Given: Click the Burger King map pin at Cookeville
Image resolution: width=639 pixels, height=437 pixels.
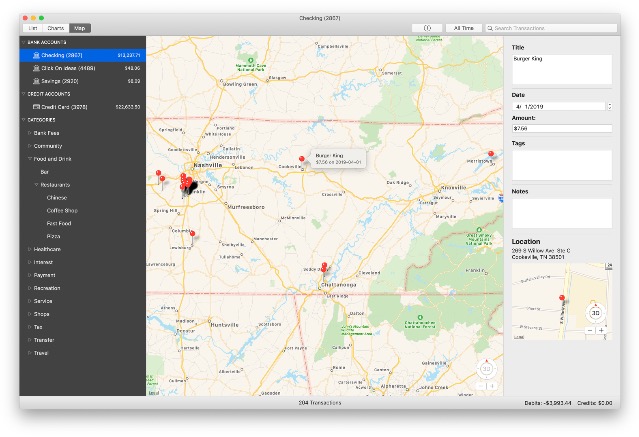Looking at the screenshot, I should tap(302, 159).
